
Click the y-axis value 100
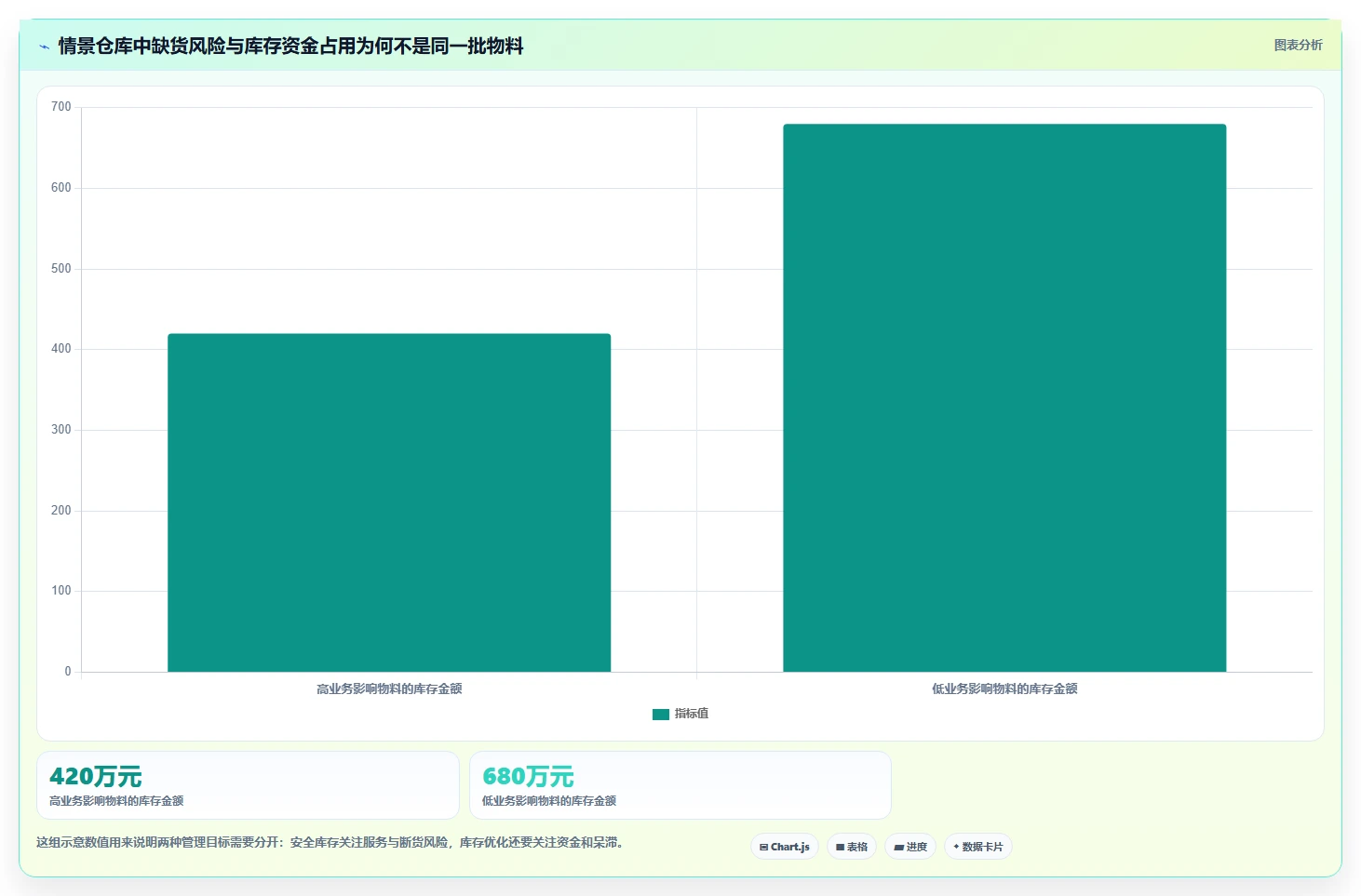click(x=61, y=591)
